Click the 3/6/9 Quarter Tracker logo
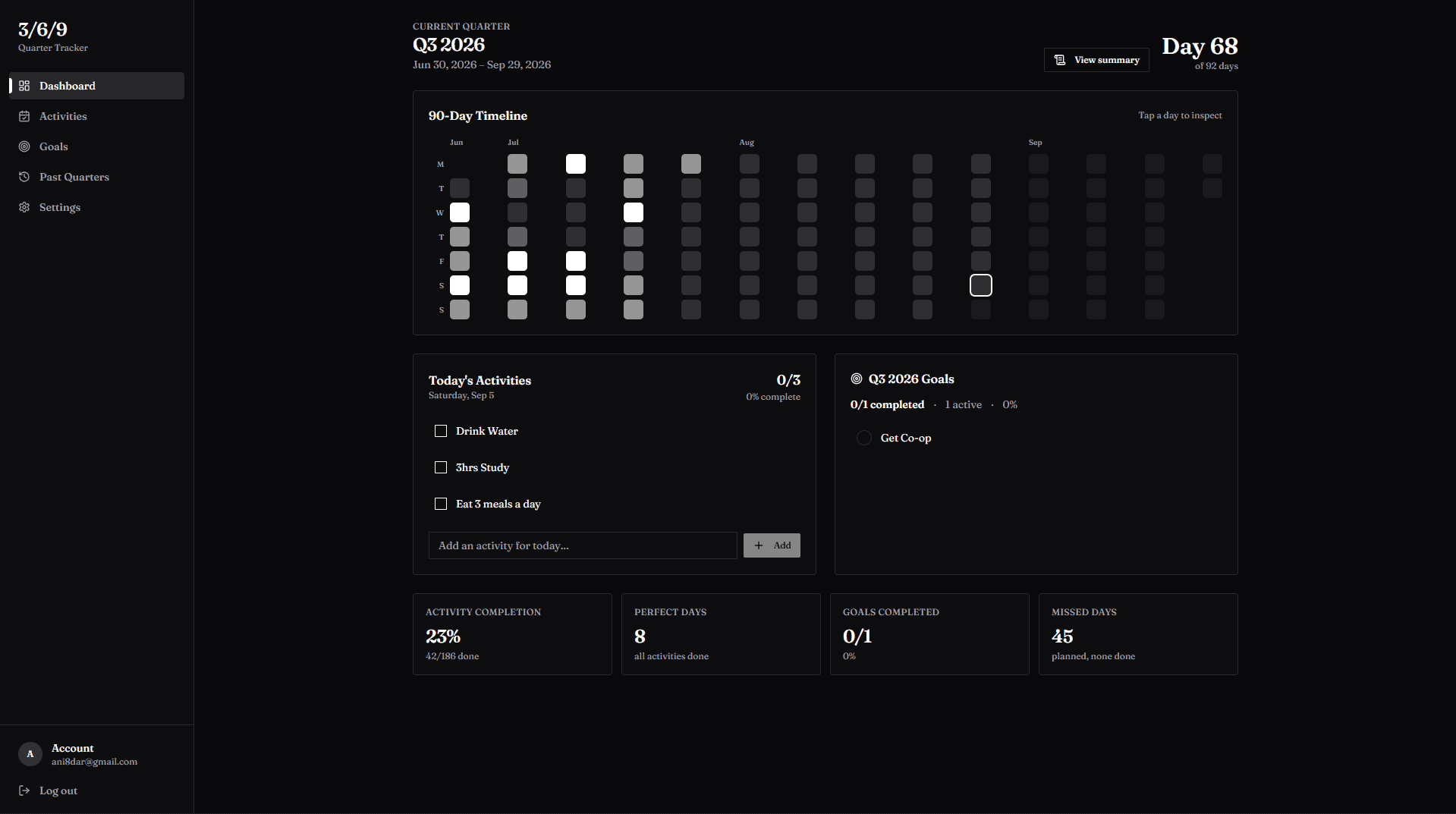This screenshot has width=1456, height=814. (53, 36)
